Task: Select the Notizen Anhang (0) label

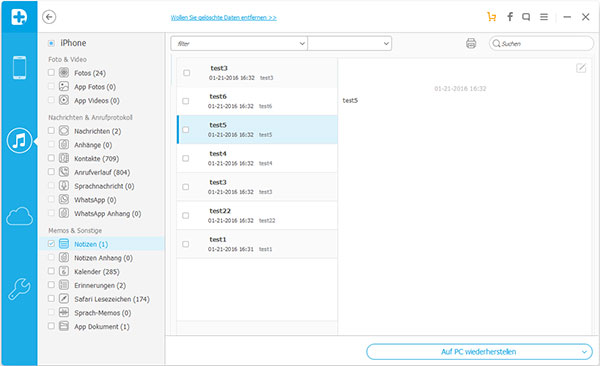Action: [103, 258]
